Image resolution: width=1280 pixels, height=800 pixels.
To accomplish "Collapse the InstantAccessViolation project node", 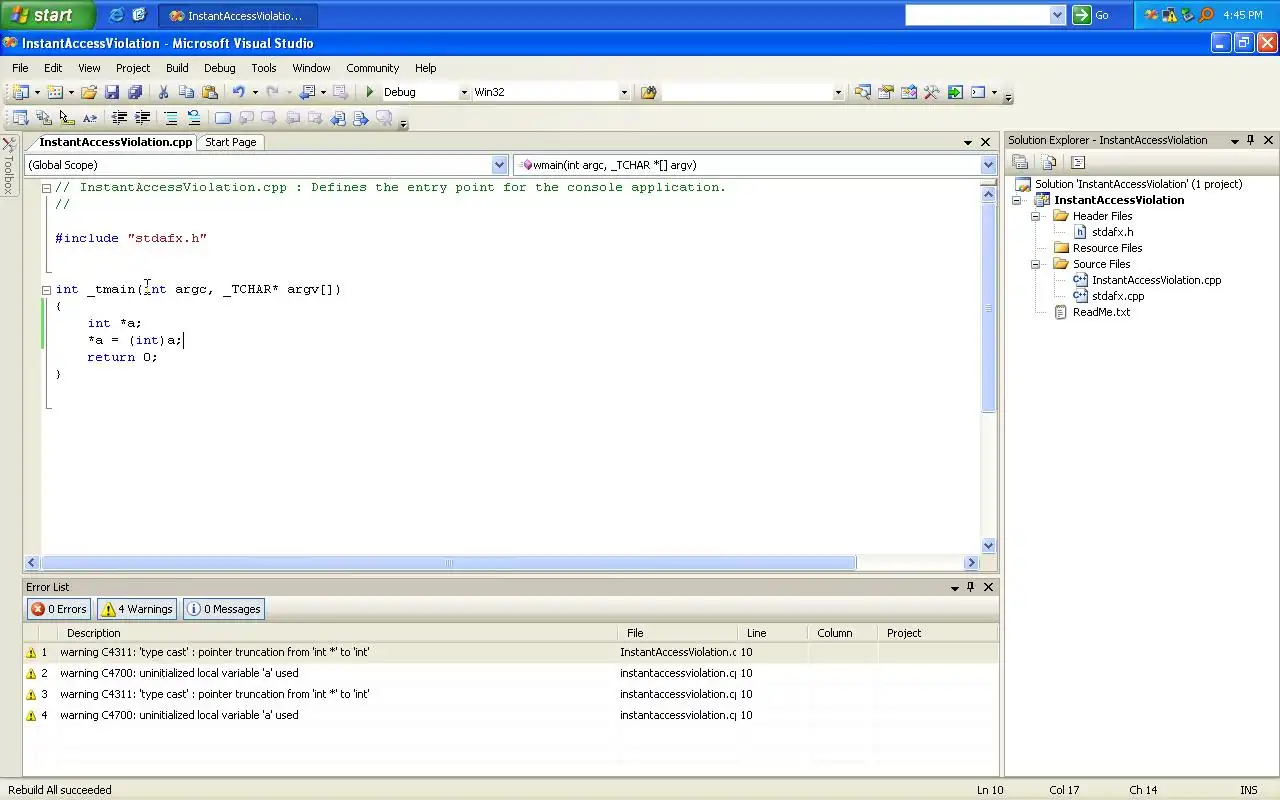I will coord(1017,200).
